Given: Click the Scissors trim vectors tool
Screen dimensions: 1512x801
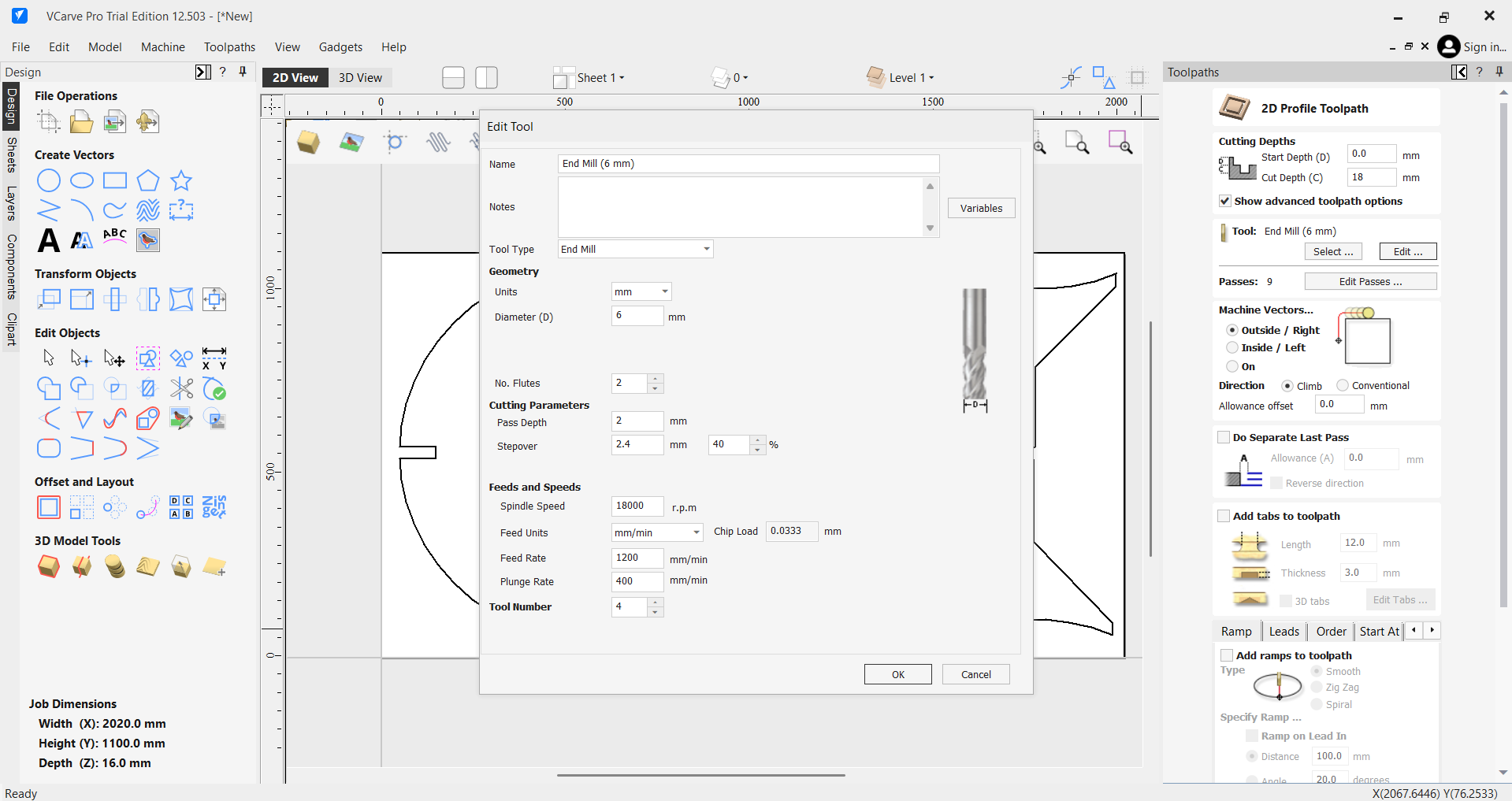Looking at the screenshot, I should (181, 388).
